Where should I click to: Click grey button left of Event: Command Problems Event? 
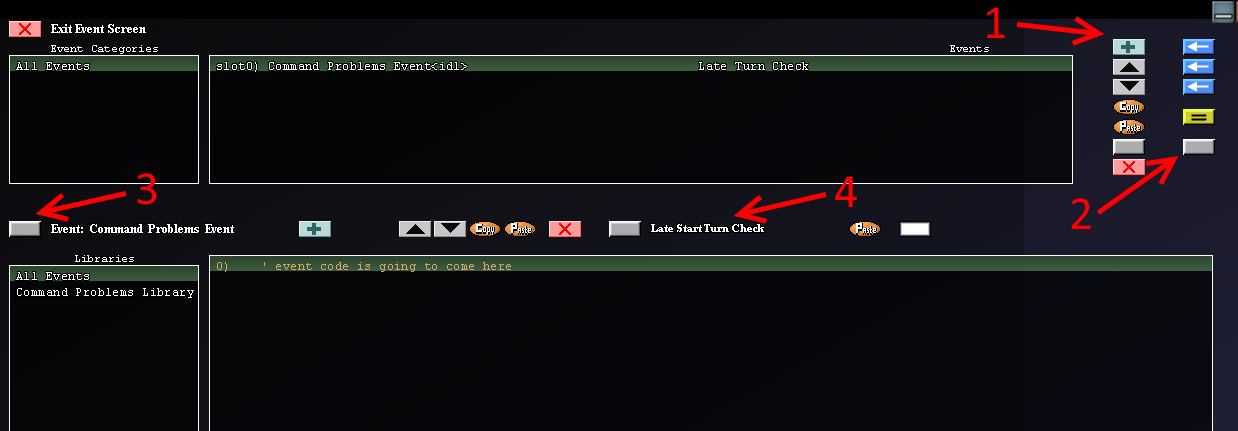(24, 229)
